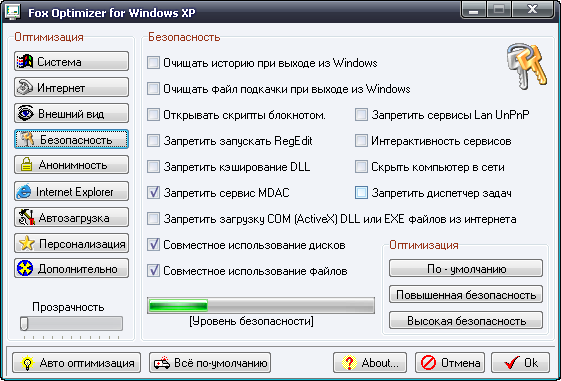Open the Дополнительно section

click(x=72, y=268)
